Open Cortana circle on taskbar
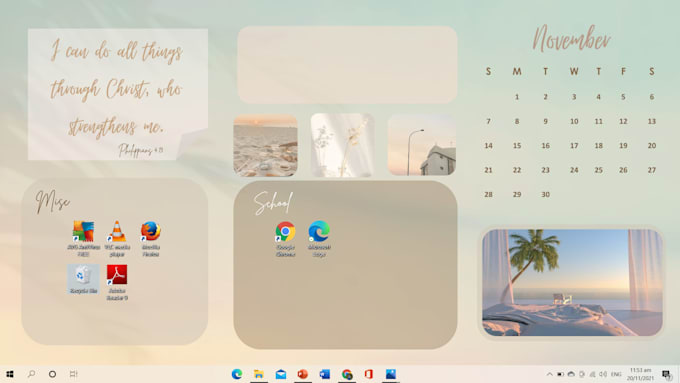The height and width of the screenshot is (383, 680). point(52,374)
